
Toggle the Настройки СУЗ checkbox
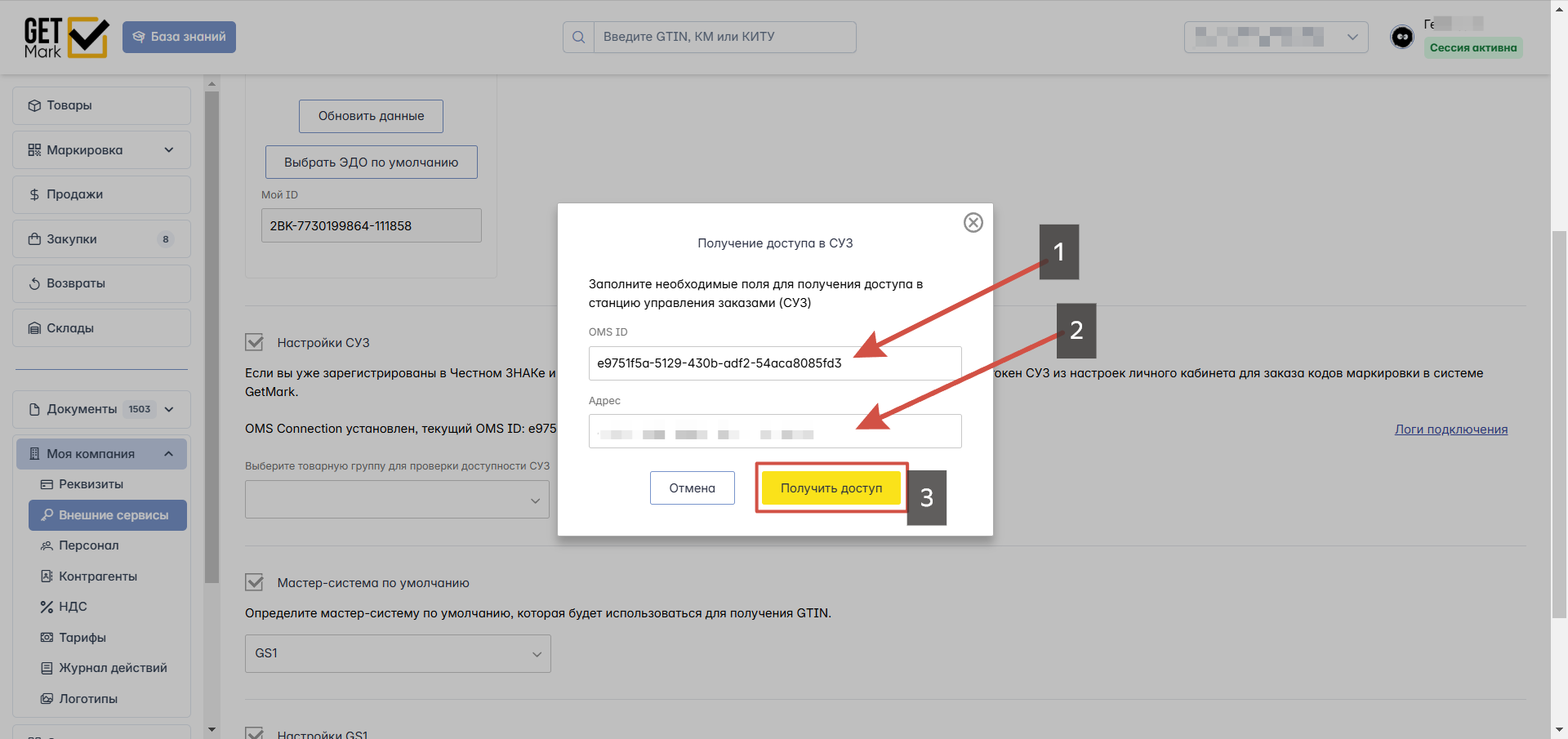[255, 342]
